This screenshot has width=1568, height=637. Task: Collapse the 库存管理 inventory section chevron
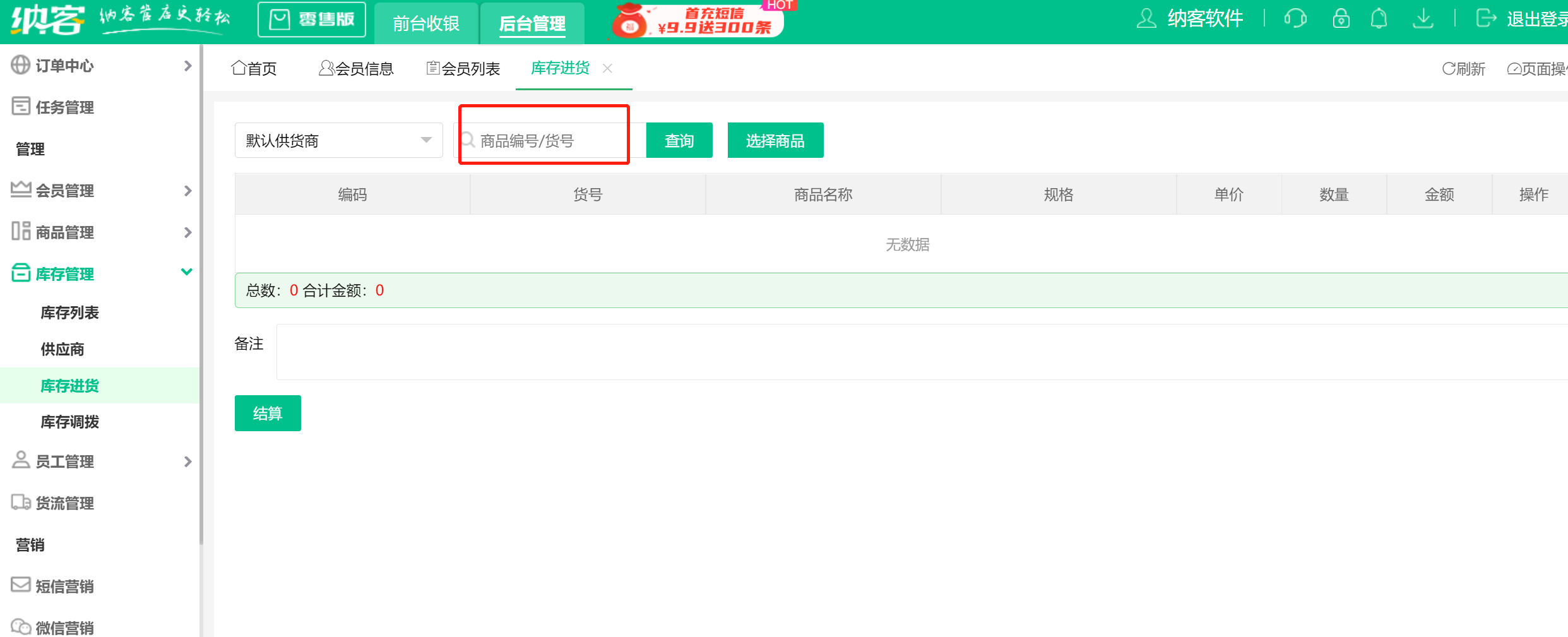click(x=186, y=272)
